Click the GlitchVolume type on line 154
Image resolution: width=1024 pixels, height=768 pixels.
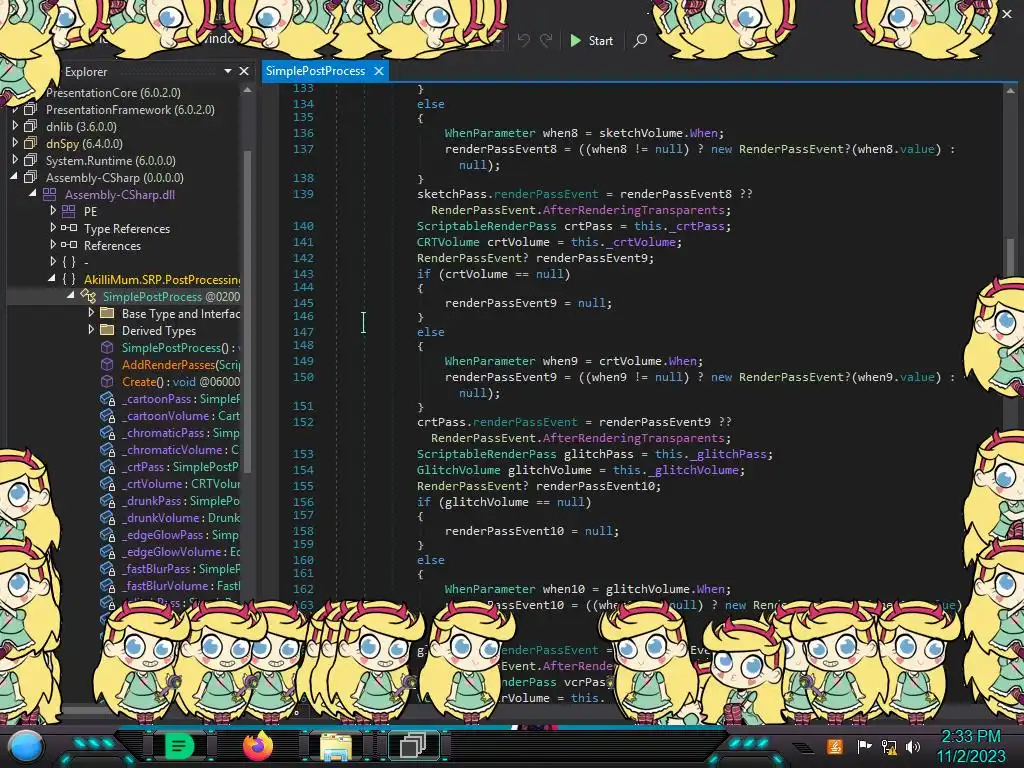[458, 470]
